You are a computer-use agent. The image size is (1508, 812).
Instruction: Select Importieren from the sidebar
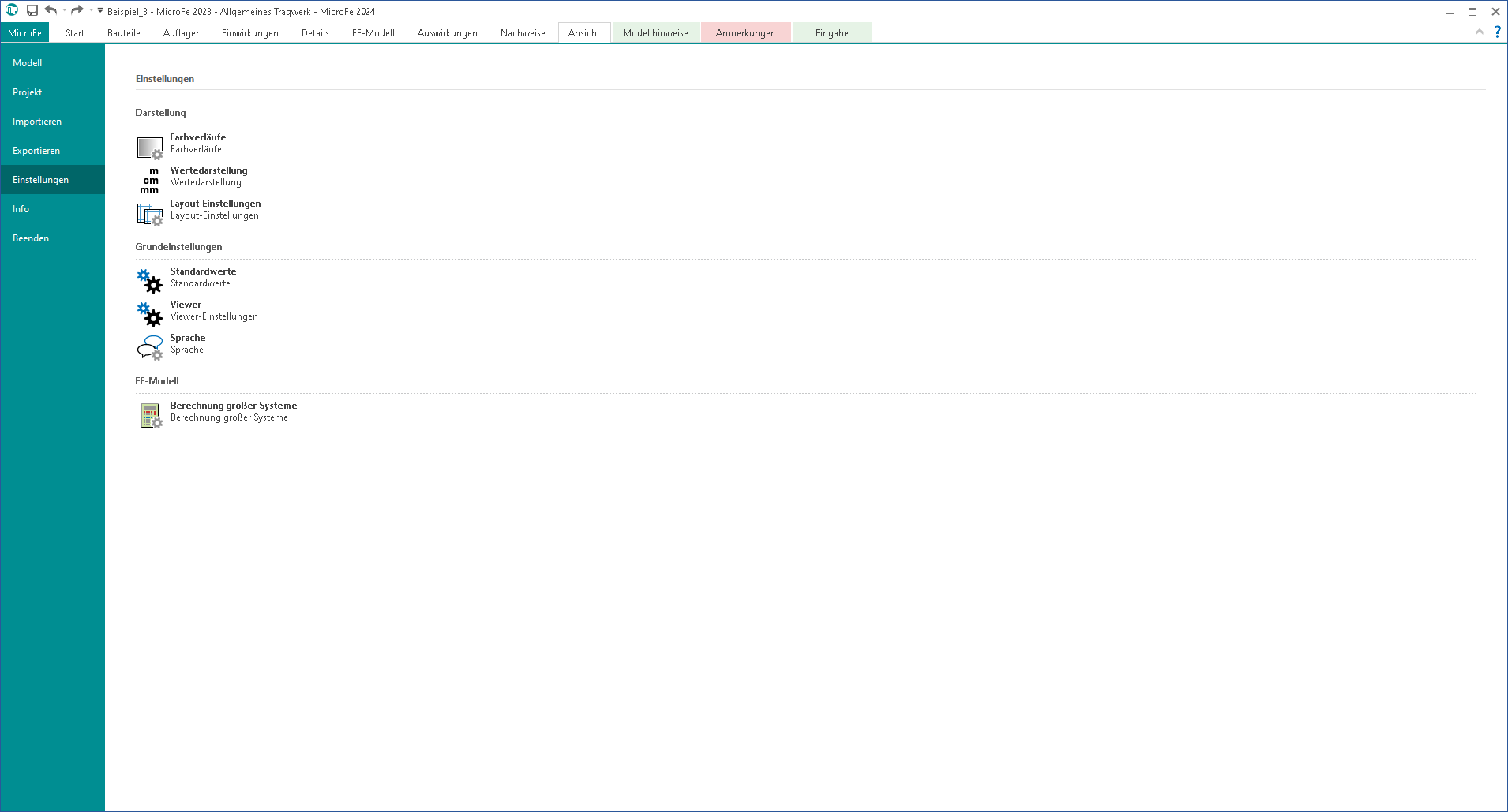[37, 122]
